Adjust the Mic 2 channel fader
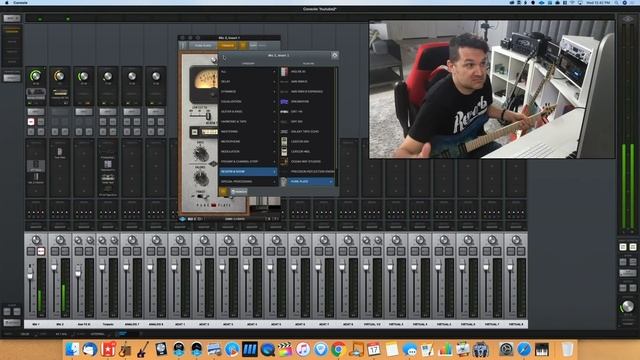 click(x=54, y=266)
